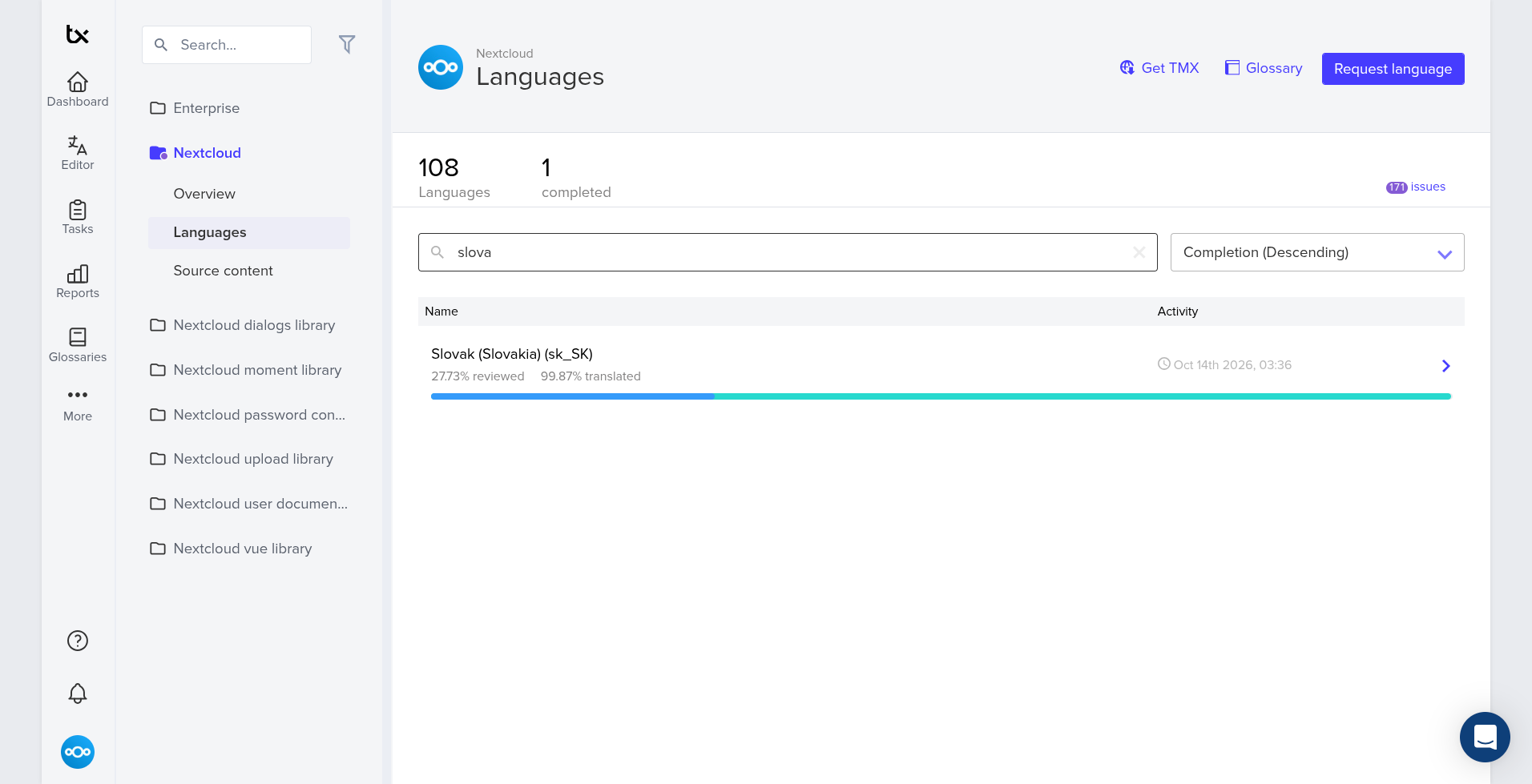The image size is (1532, 784).
Task: Click the filter funnel icon
Action: [x=347, y=44]
